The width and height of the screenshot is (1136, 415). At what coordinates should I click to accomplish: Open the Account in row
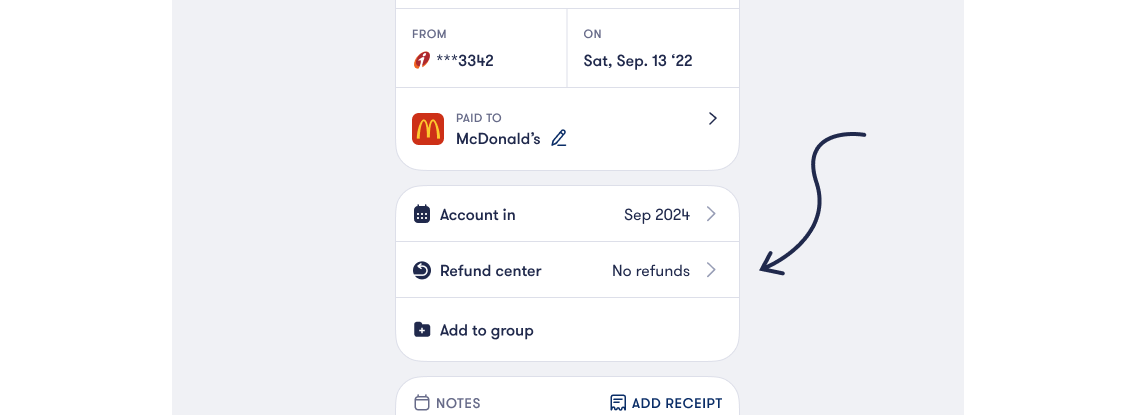point(478,215)
